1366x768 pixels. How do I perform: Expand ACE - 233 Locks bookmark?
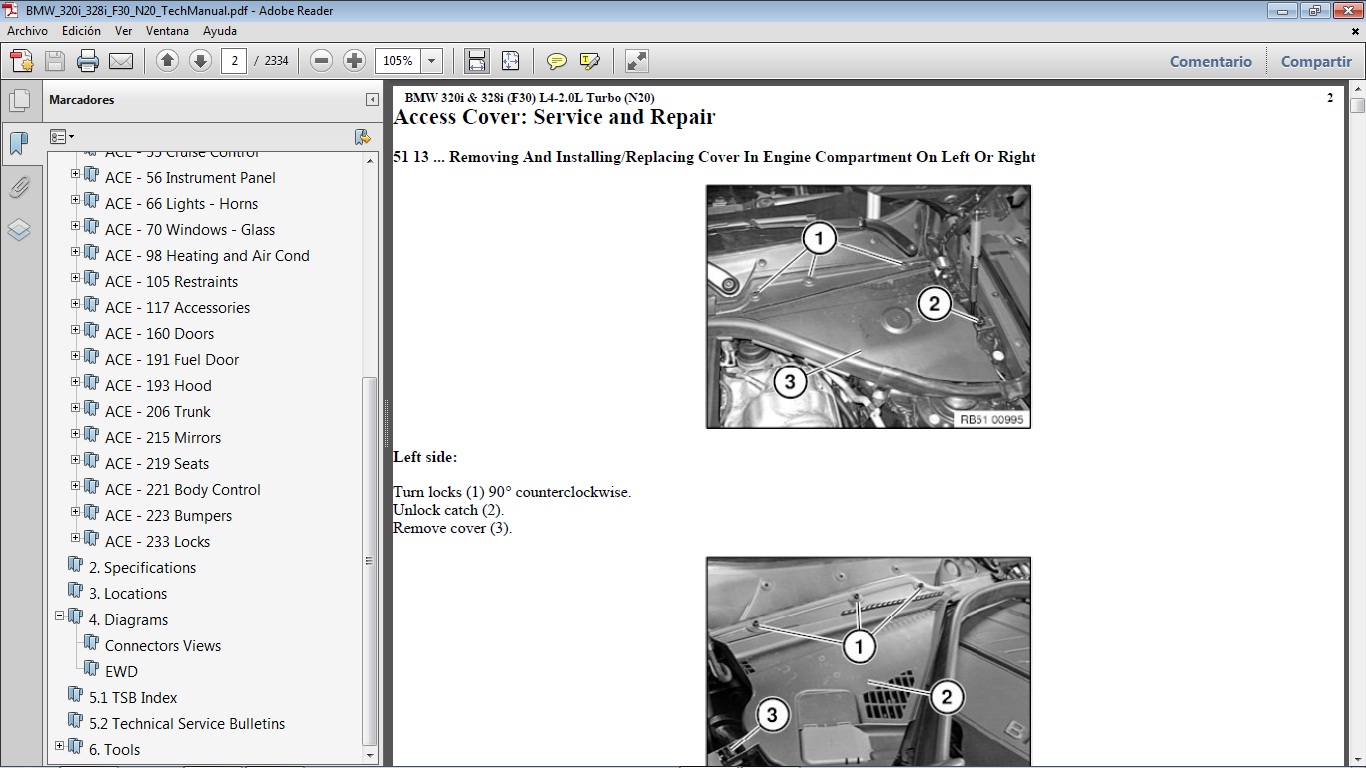(x=75, y=538)
